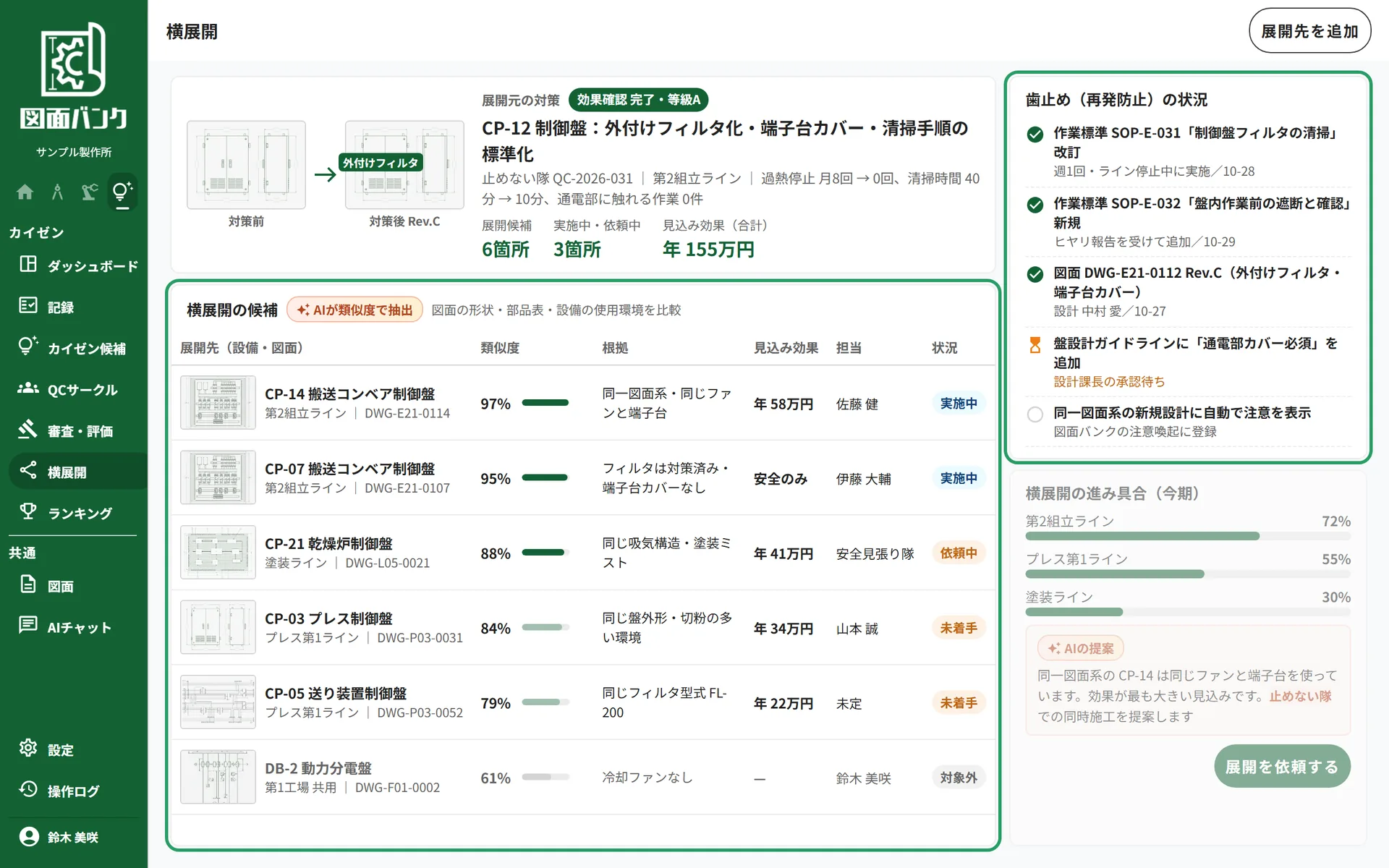Open ダッシュボード from the sidebar
The image size is (1389, 868).
(x=77, y=265)
